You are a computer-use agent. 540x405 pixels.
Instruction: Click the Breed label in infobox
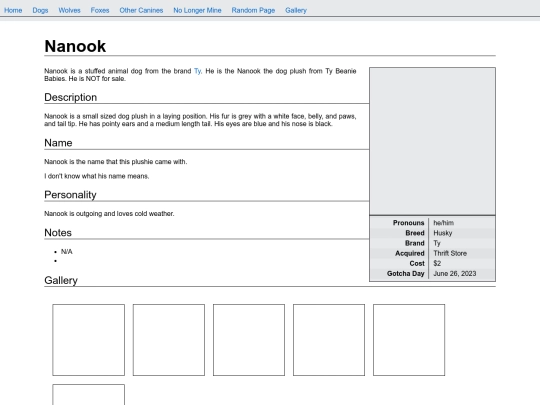click(415, 233)
